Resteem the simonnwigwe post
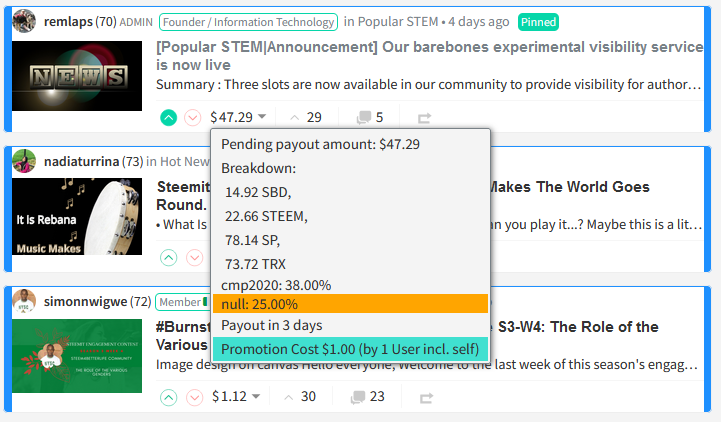The image size is (721, 422). [x=426, y=397]
